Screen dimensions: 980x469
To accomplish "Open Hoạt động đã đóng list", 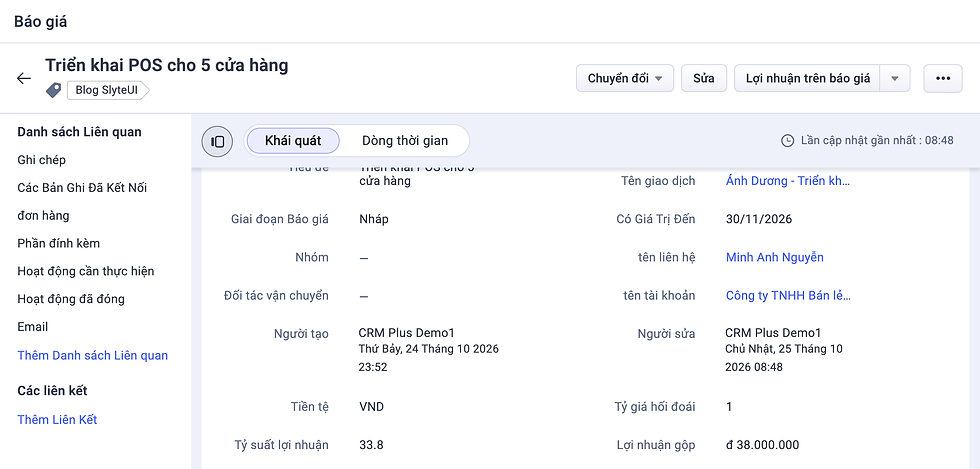I will point(71,299).
